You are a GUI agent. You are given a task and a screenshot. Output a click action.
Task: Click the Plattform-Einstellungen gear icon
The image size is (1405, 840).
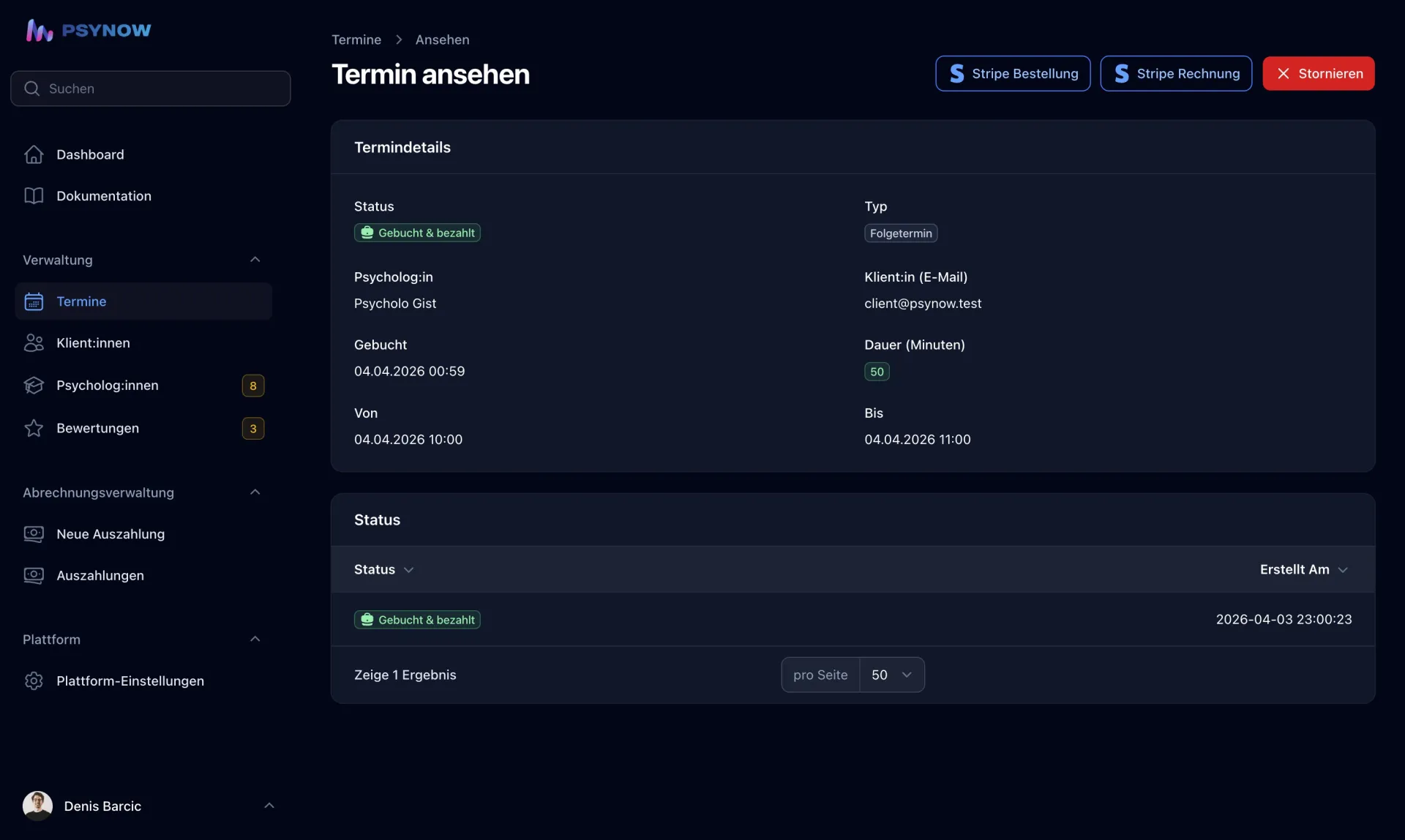coord(34,680)
